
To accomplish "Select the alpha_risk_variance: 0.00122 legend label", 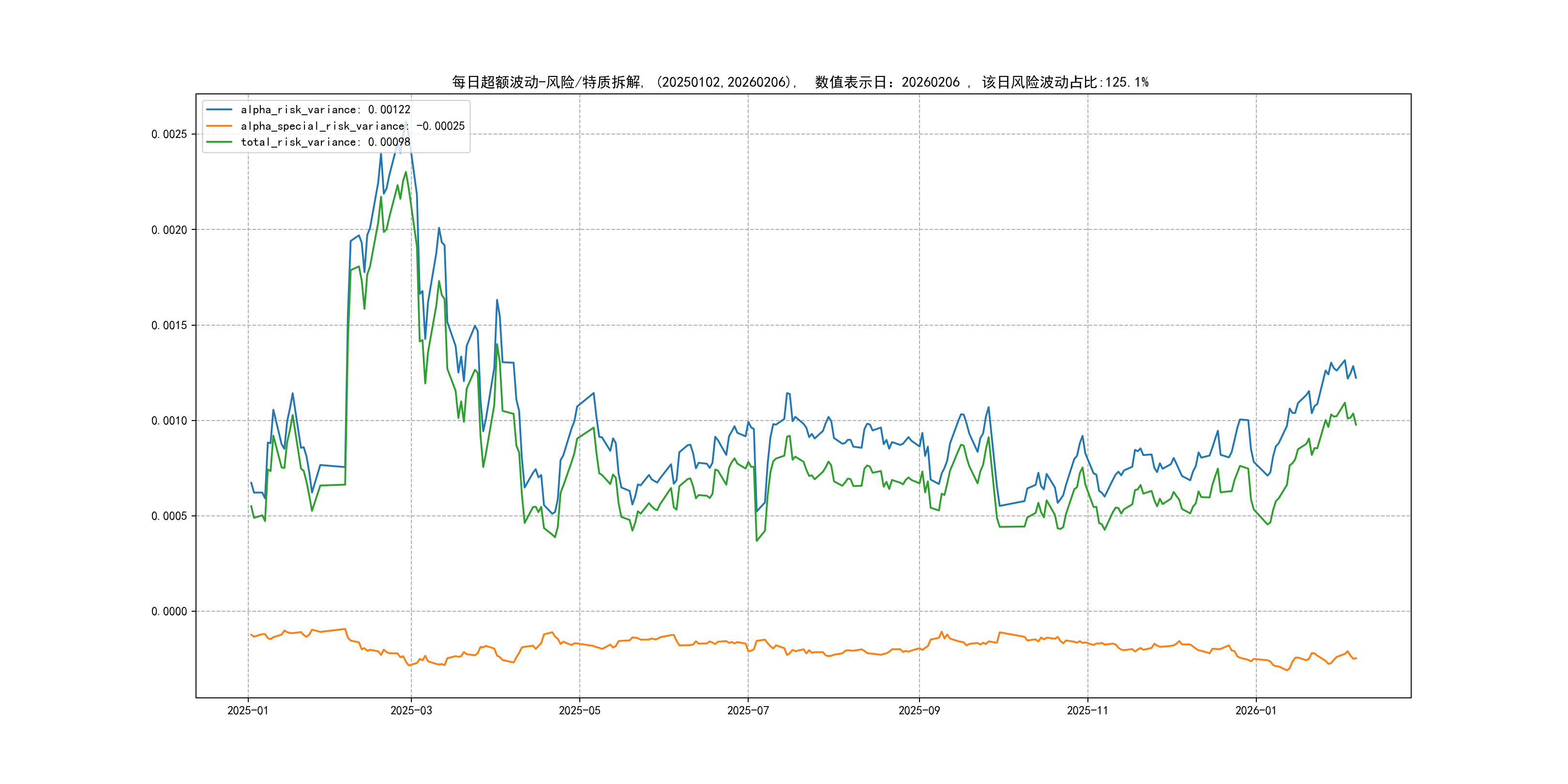I will tap(325, 109).
